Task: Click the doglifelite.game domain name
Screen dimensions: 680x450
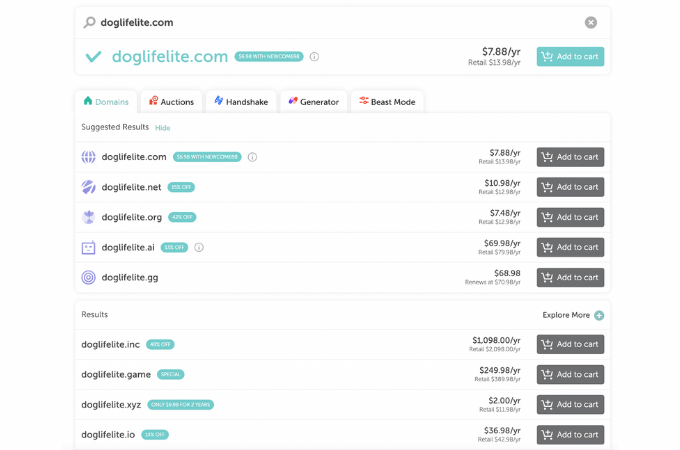Action: click(x=116, y=375)
